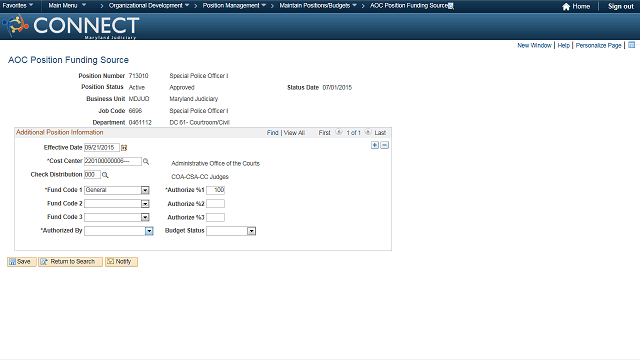Open the Fund Code 3 dropdown
The height and width of the screenshot is (360, 640).
(145, 217)
